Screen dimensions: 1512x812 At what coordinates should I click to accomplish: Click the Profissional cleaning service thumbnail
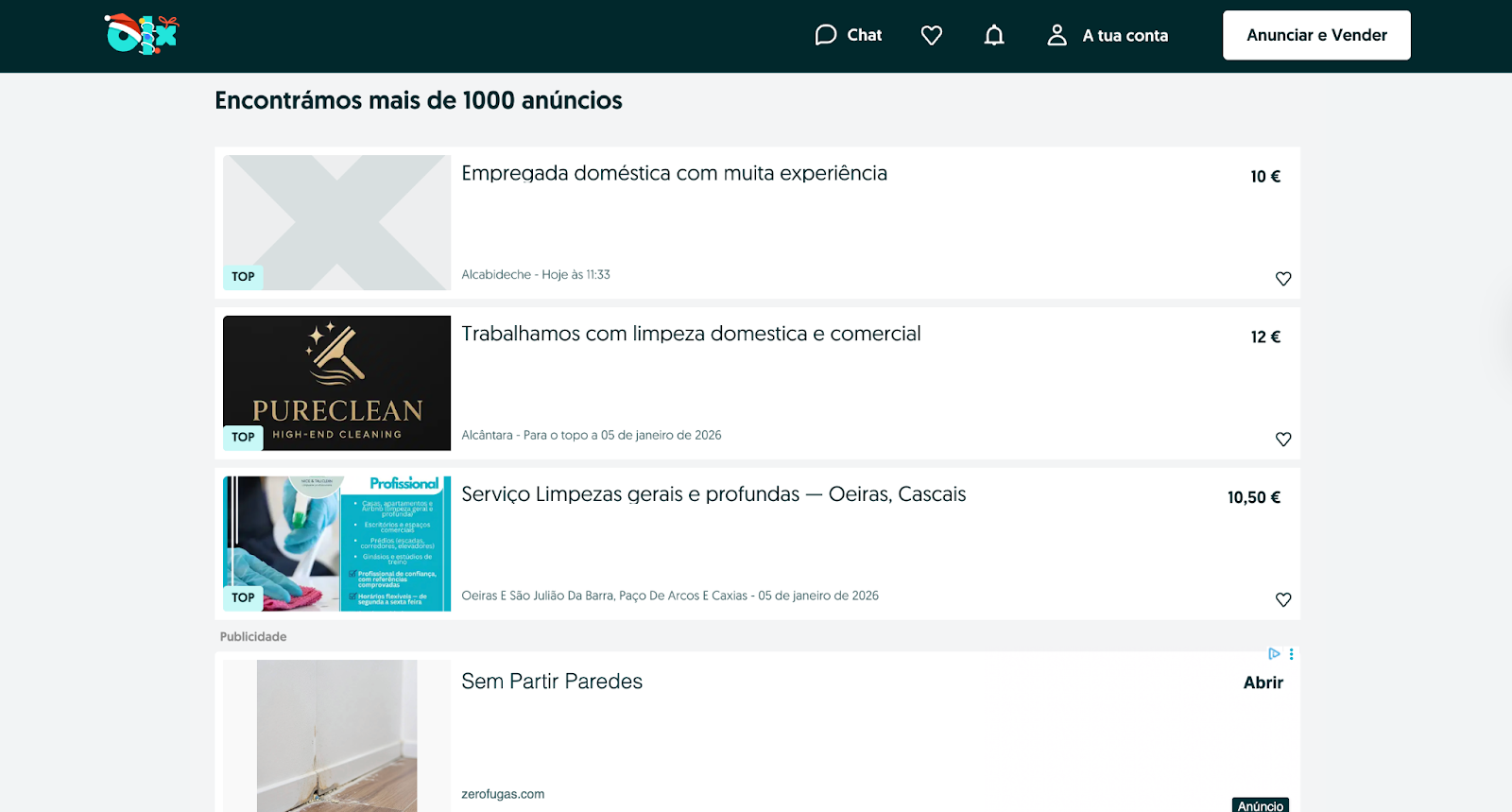point(336,544)
